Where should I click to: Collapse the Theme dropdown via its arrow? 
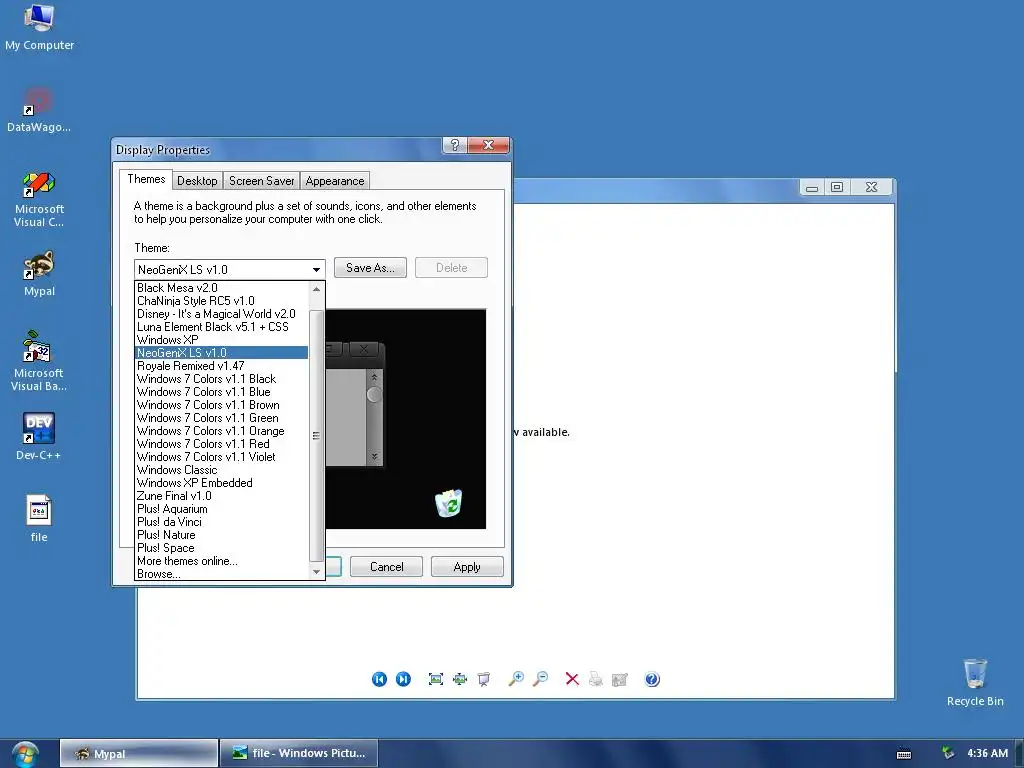click(316, 269)
